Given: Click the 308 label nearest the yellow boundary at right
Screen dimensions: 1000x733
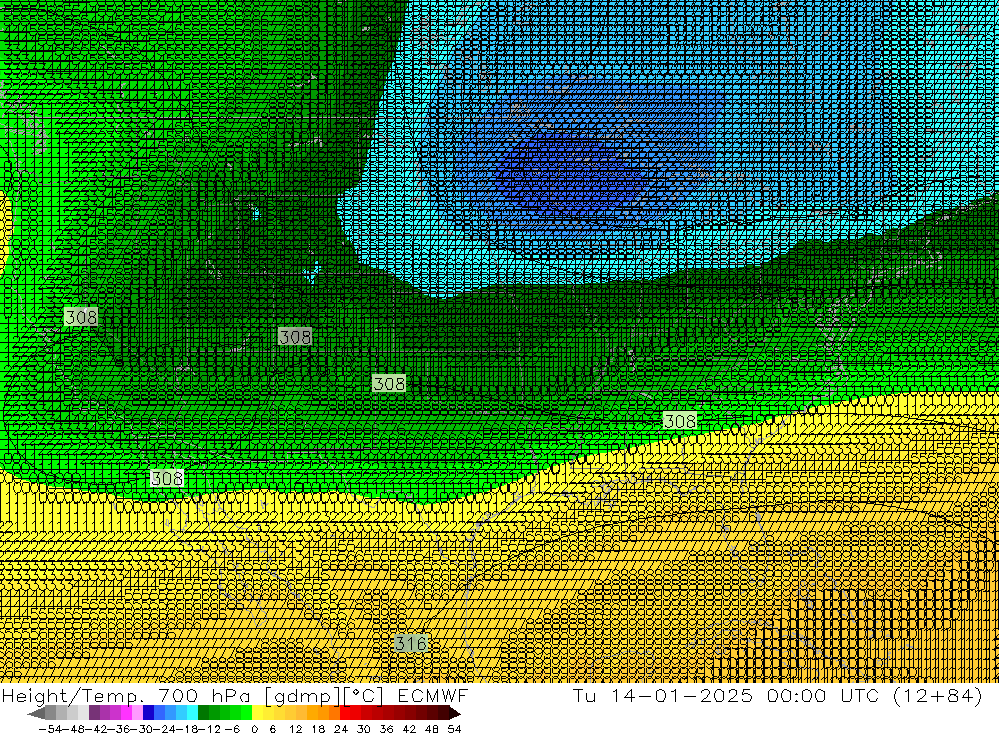Looking at the screenshot, I should pyautogui.click(x=680, y=421).
